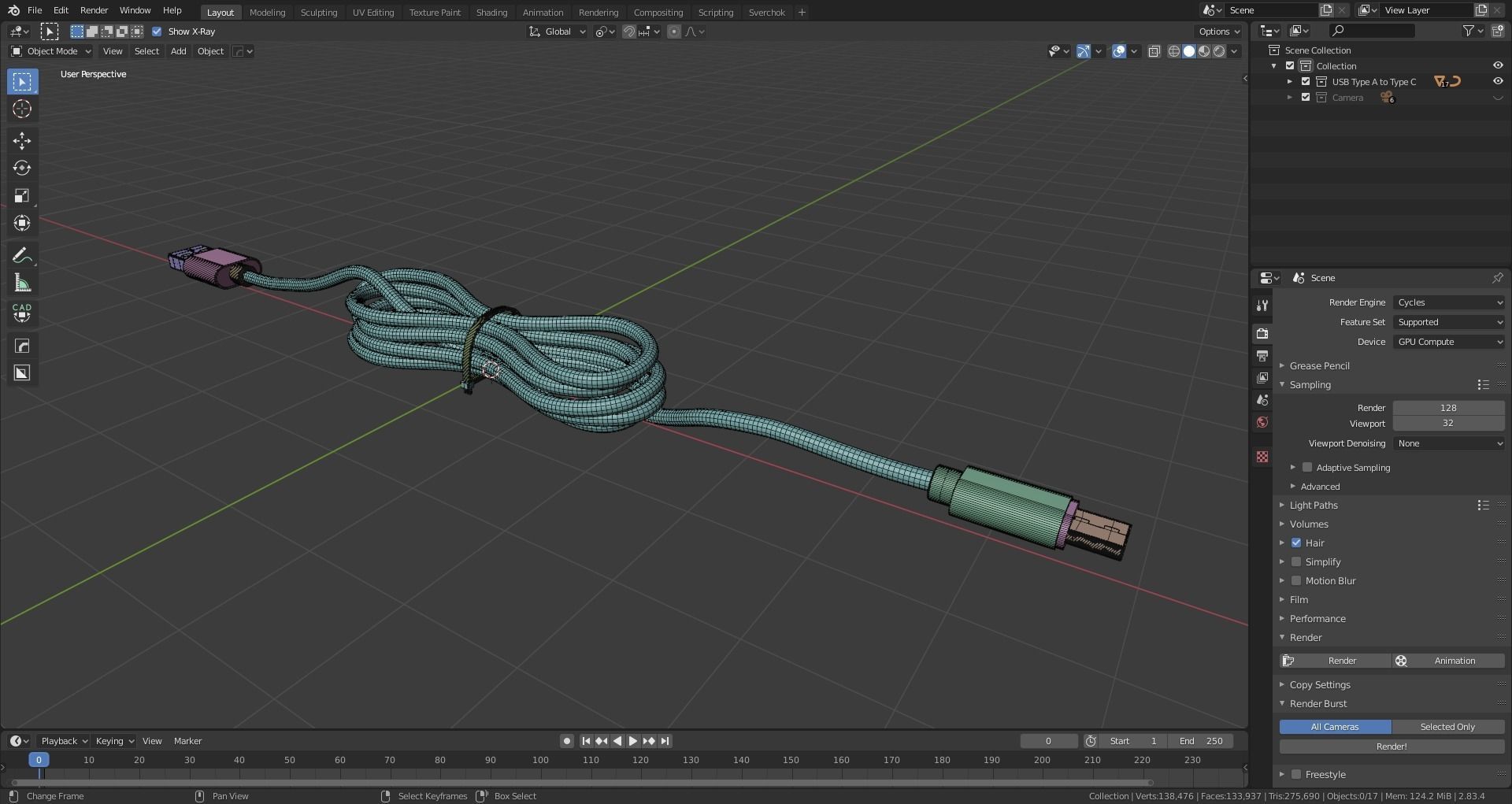Select the Select Box tool
The height and width of the screenshot is (804, 1512).
[x=22, y=81]
